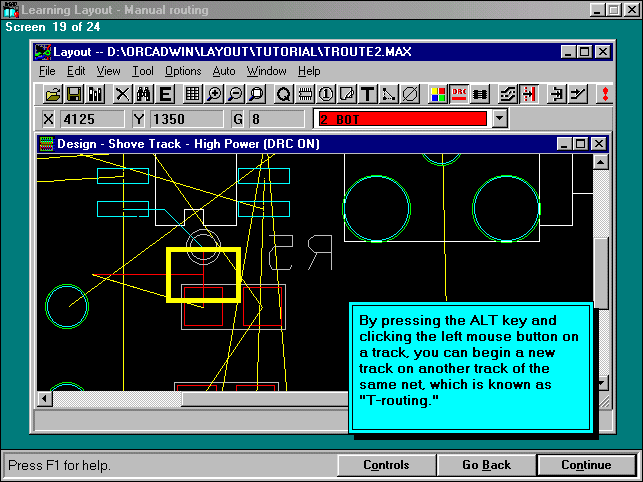
Task: Click the Open file folder icon
Action: click(x=54, y=94)
